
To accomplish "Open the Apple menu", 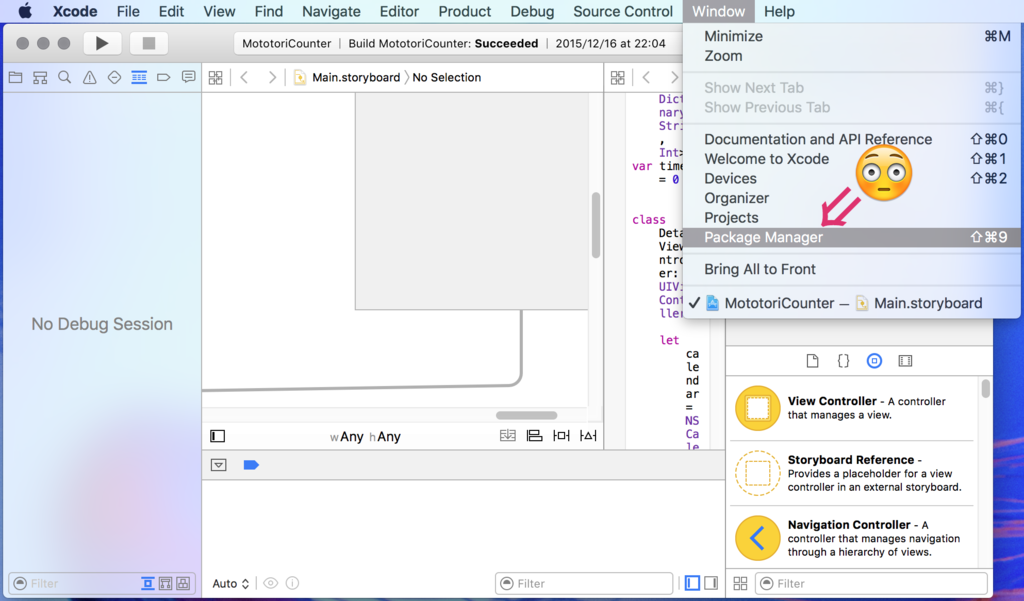I will (x=25, y=11).
